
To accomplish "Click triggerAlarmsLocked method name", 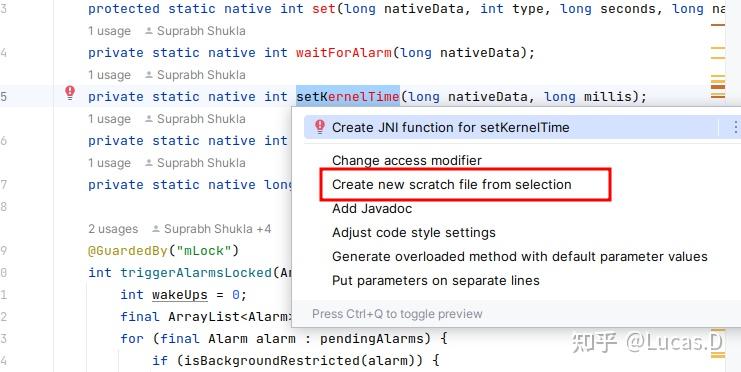I will [196, 273].
